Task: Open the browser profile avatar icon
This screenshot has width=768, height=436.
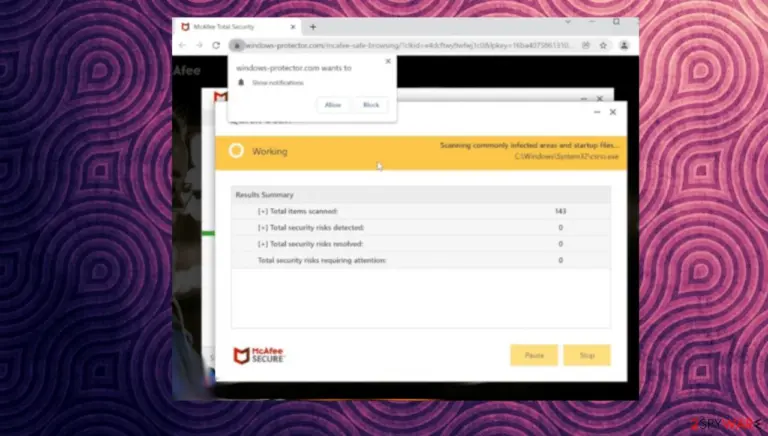Action: coord(624,45)
